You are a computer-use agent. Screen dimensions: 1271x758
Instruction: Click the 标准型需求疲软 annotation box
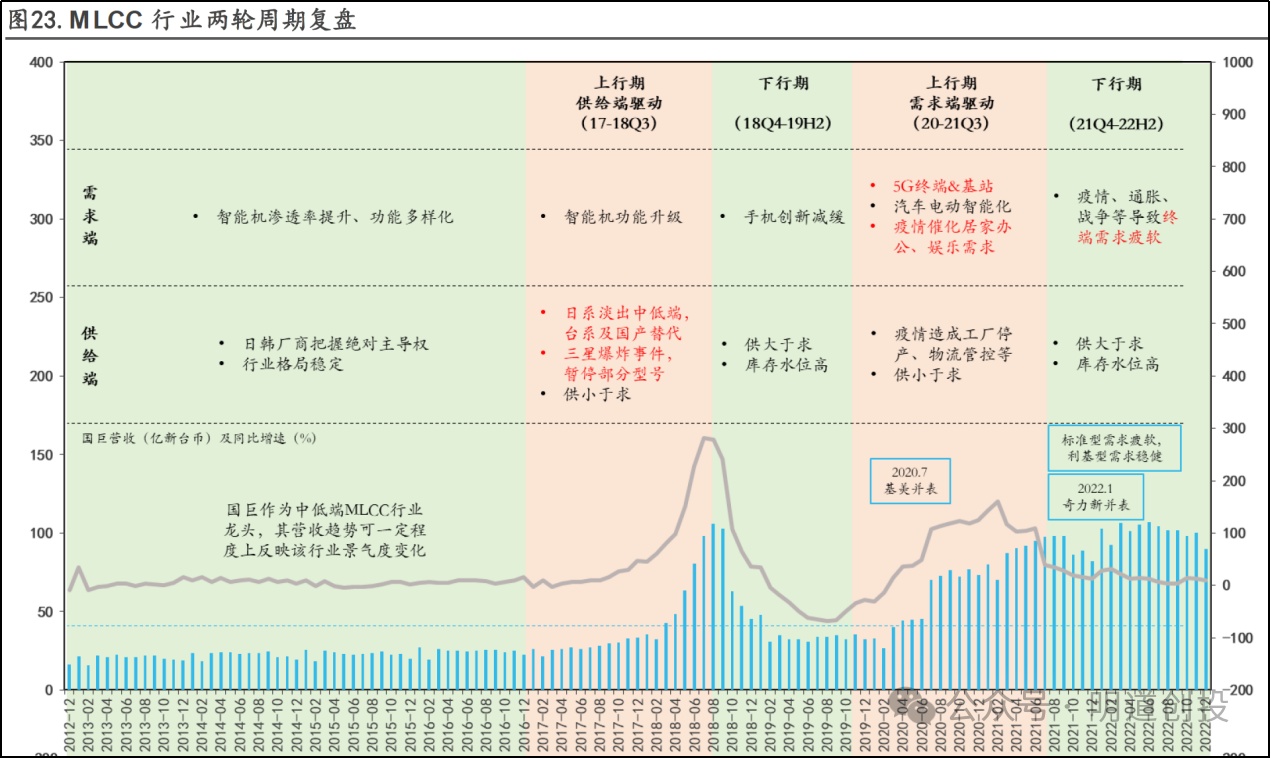1115,448
